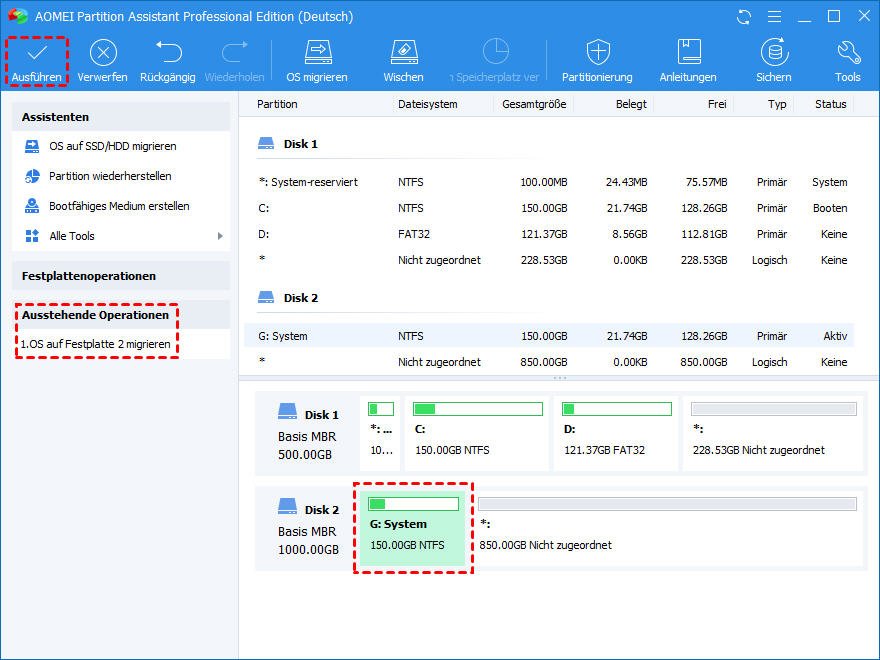Click the refresh icon in title bar

tap(744, 17)
